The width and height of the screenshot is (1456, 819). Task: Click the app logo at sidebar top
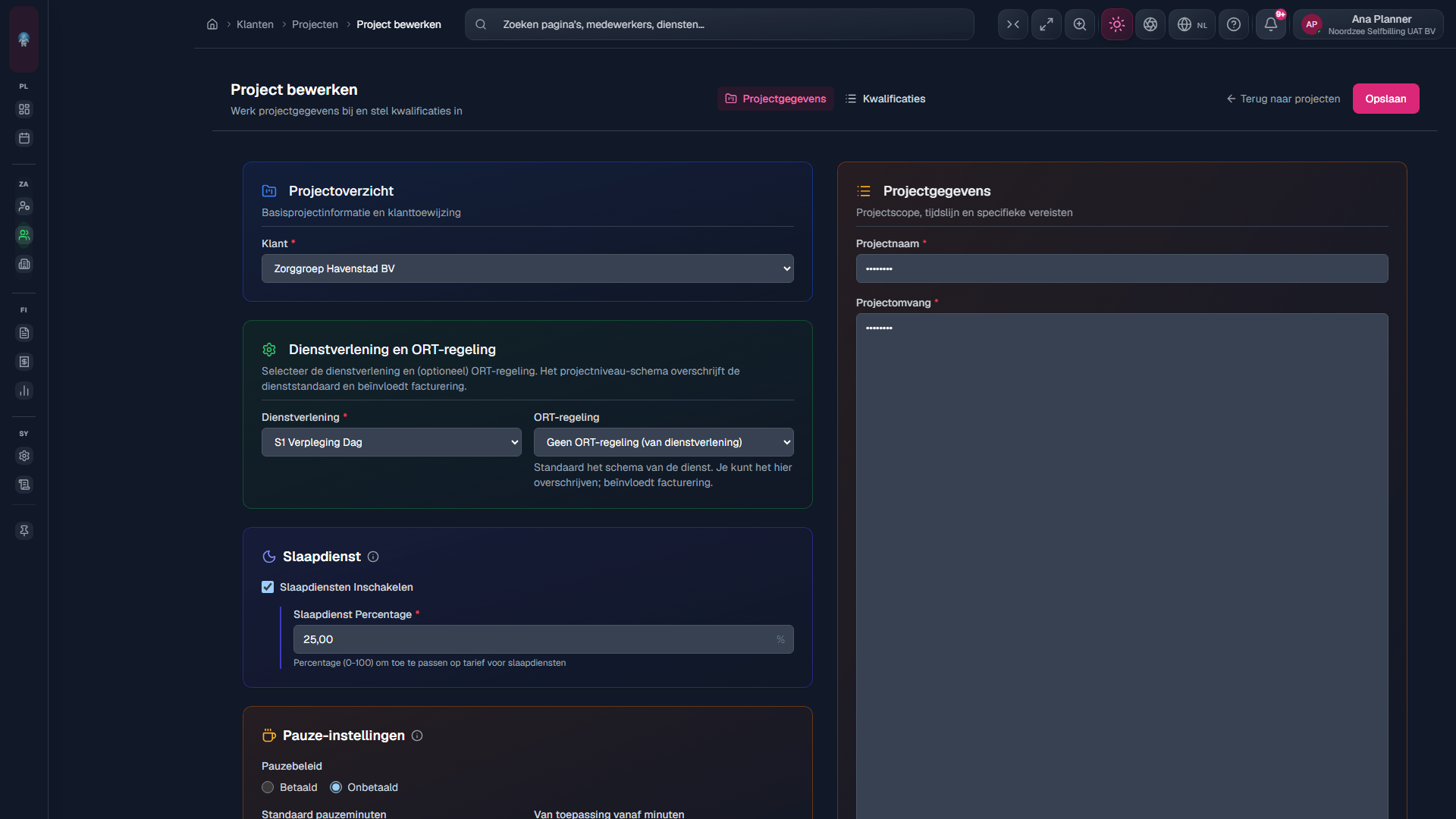[x=24, y=39]
